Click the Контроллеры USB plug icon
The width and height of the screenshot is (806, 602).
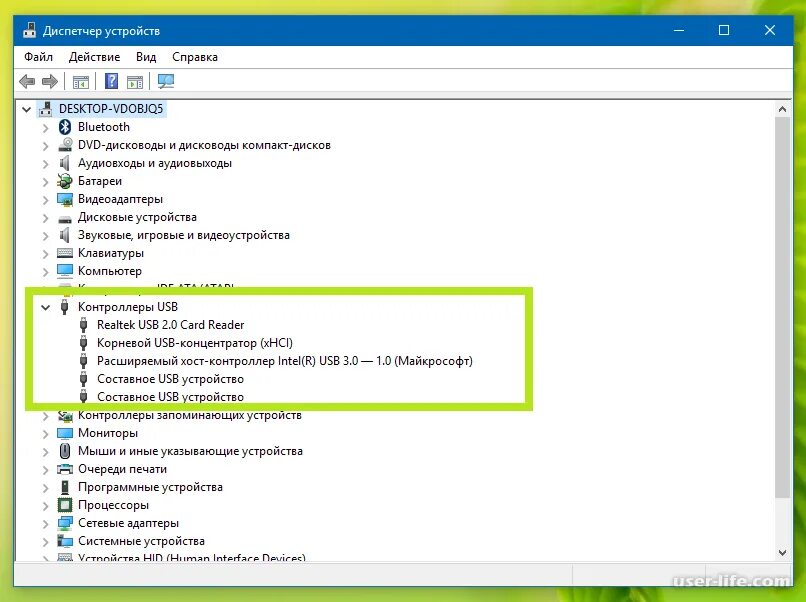click(65, 307)
